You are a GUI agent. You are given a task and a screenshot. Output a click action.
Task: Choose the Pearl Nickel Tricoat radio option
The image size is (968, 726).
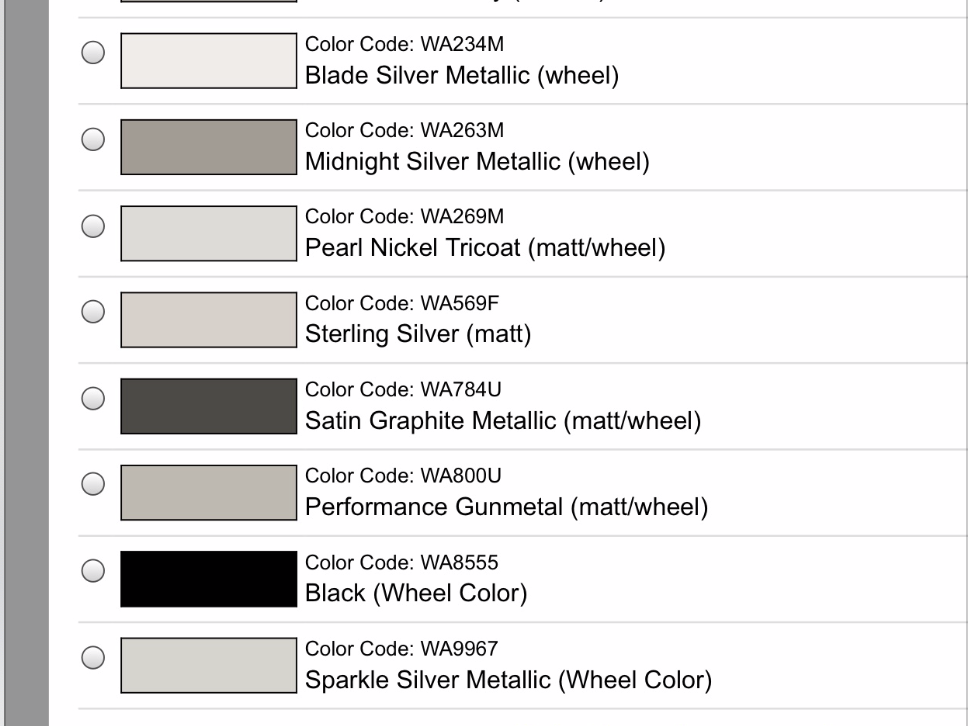point(93,226)
